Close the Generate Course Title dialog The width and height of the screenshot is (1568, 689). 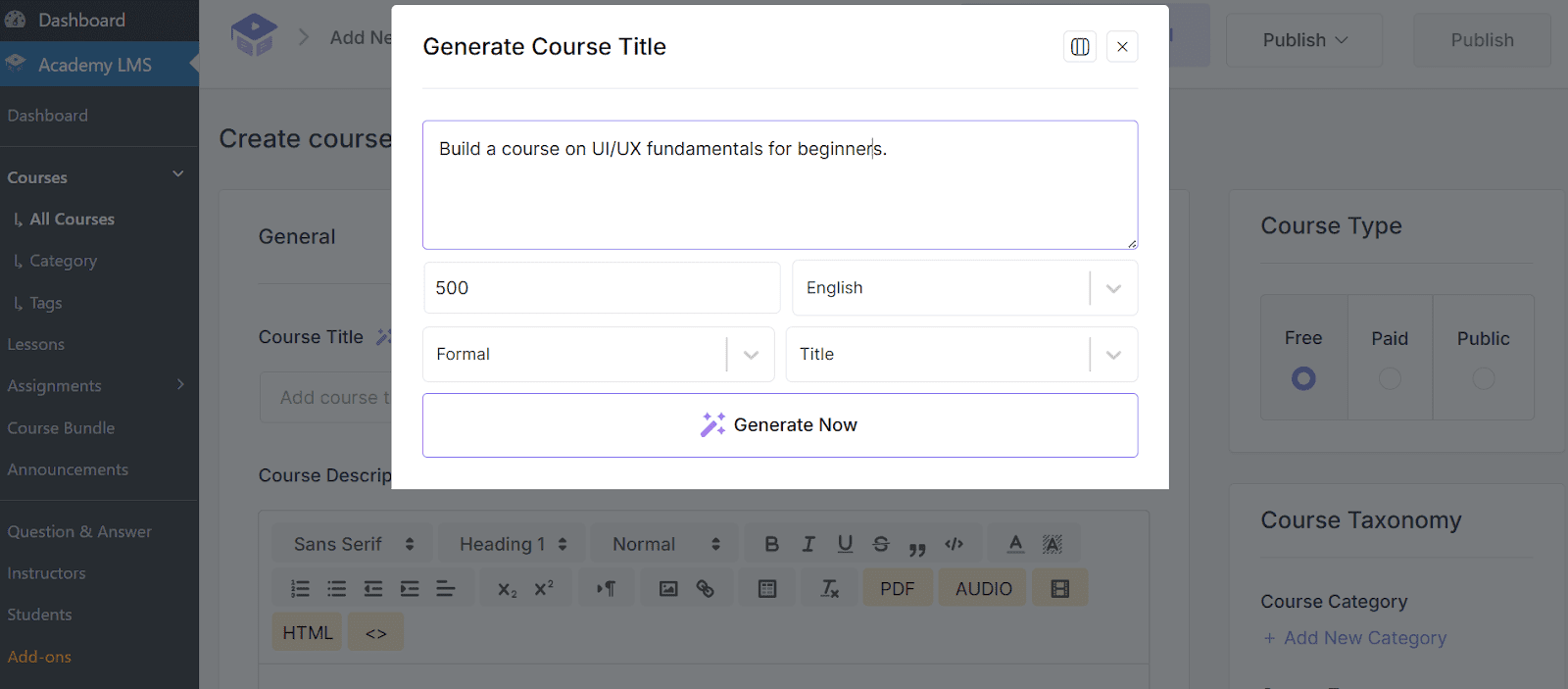click(1122, 46)
